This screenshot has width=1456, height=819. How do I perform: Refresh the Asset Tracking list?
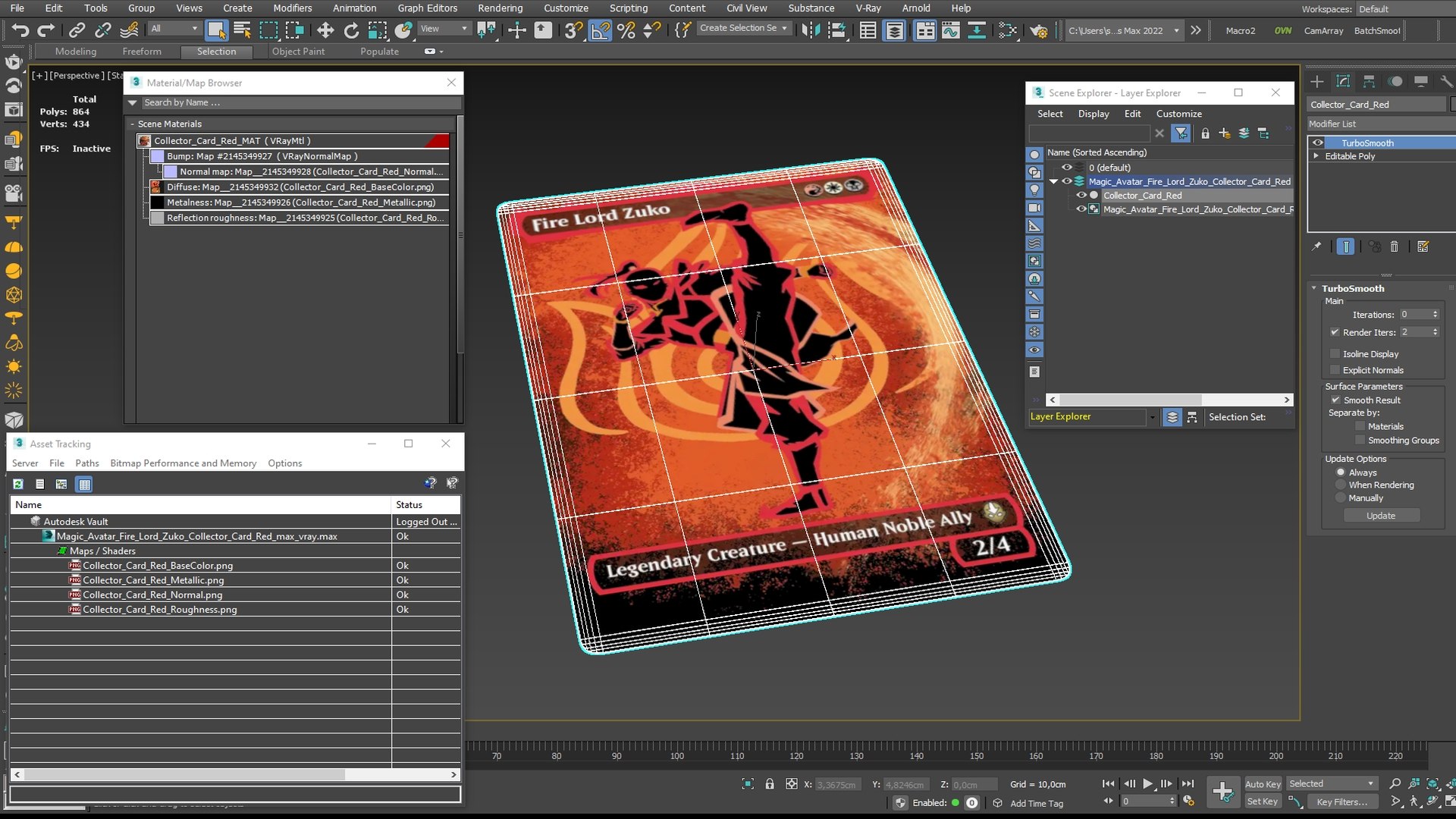pos(18,484)
